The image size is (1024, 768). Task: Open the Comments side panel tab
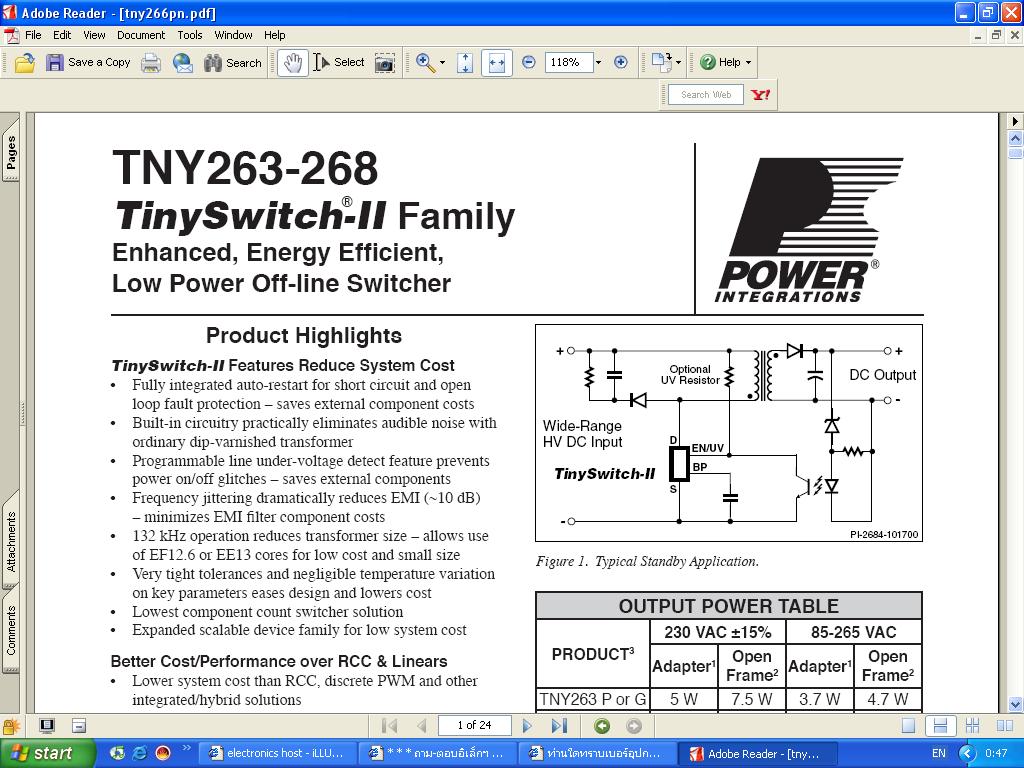[11, 630]
